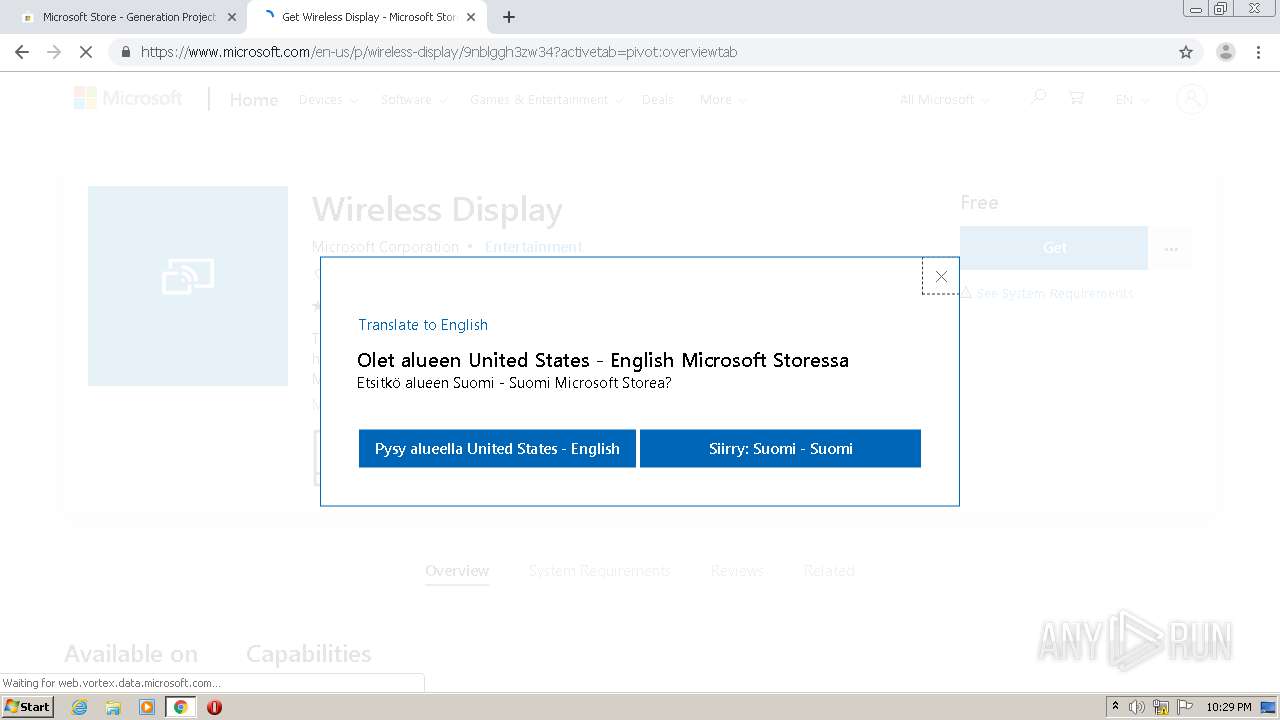
Task: Close the Microsoft Store - Generation Project tab
Action: coord(231,17)
